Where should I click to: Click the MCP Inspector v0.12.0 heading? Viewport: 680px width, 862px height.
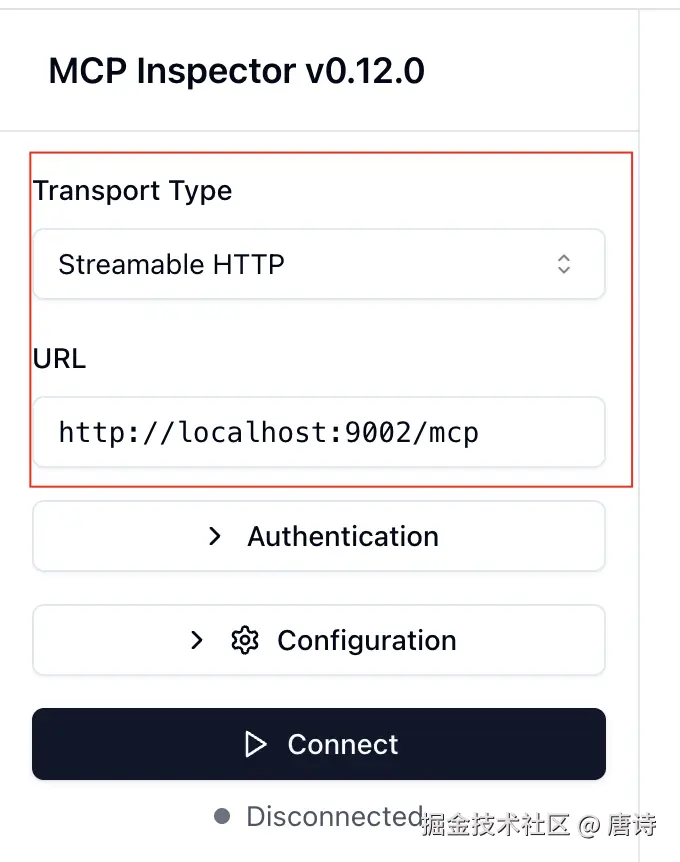(x=236, y=71)
